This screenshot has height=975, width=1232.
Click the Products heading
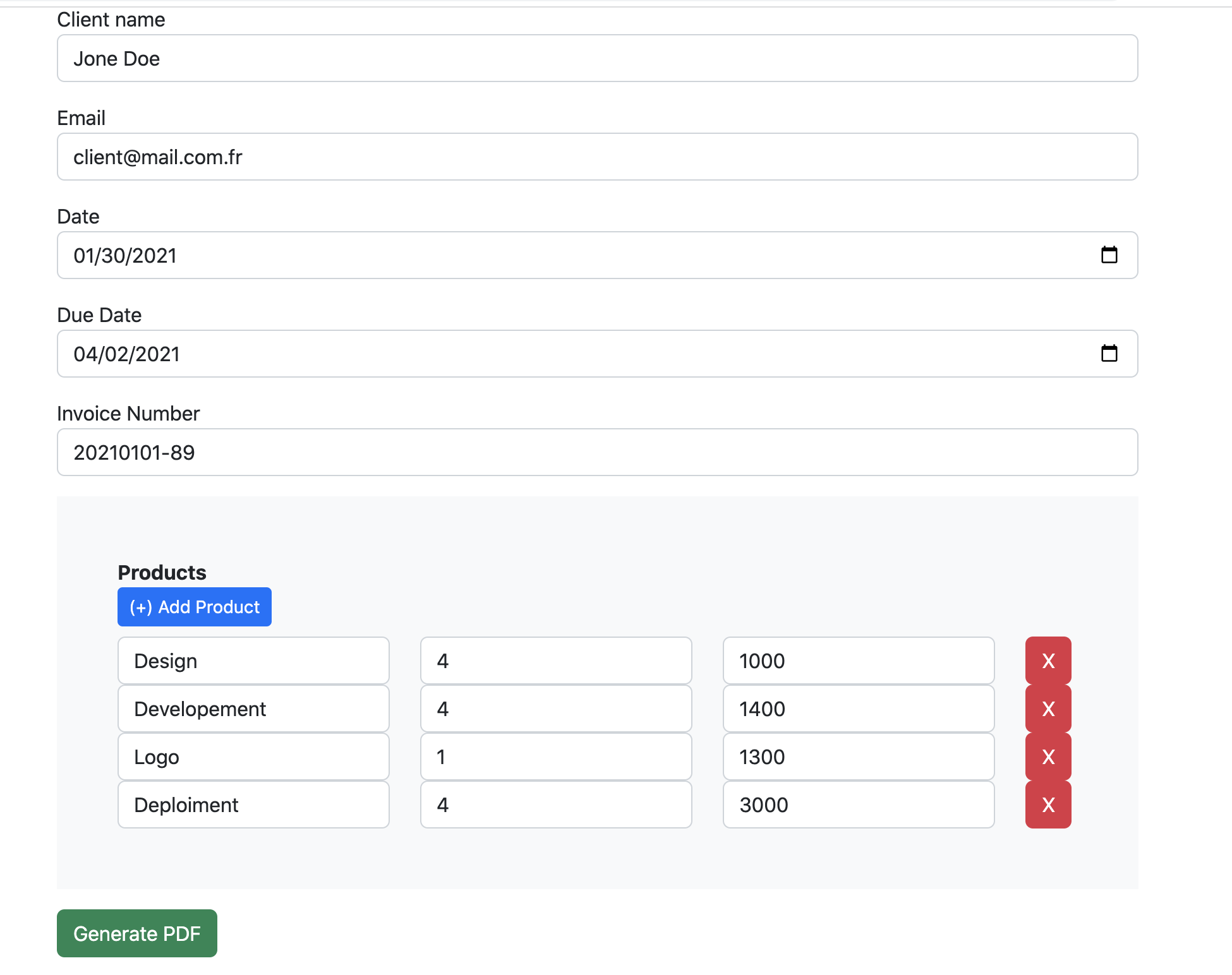click(x=162, y=572)
